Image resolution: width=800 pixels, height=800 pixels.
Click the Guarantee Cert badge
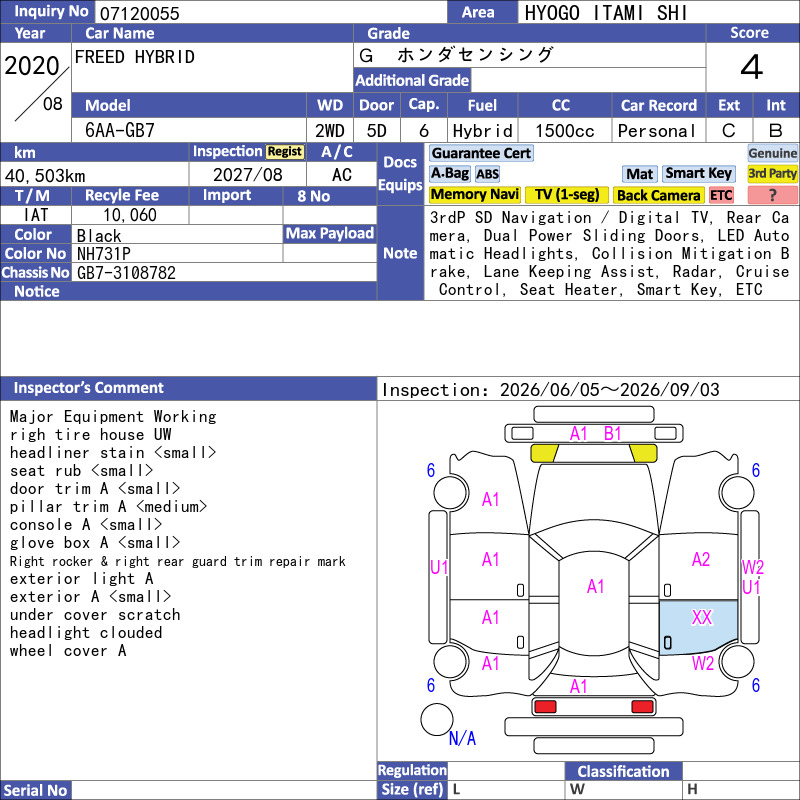click(x=481, y=153)
